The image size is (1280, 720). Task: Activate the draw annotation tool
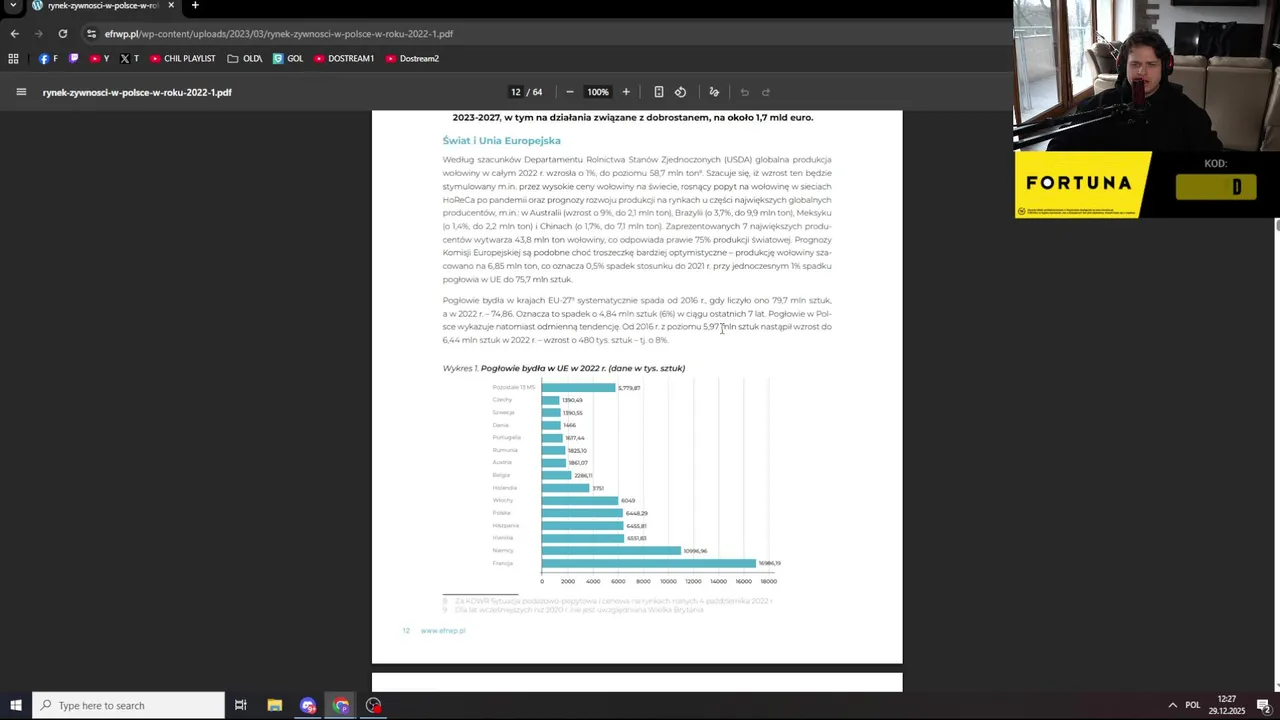tap(714, 92)
